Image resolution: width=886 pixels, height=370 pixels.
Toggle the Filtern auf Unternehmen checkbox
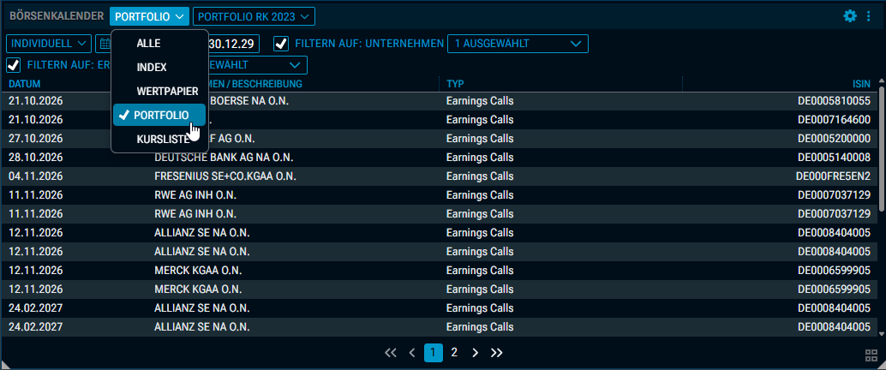click(281, 43)
